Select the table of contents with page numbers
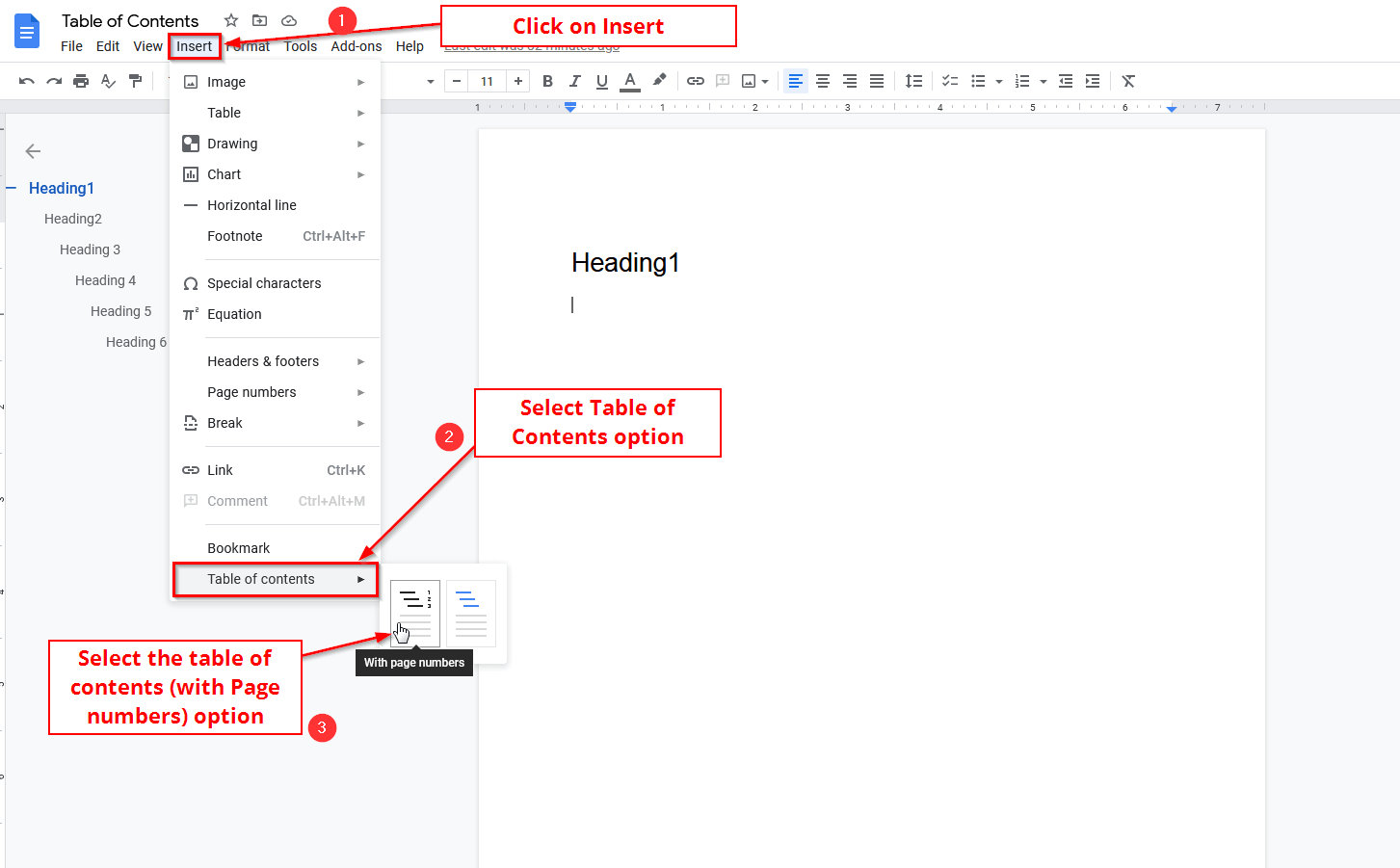The height and width of the screenshot is (868, 1400). pos(413,614)
